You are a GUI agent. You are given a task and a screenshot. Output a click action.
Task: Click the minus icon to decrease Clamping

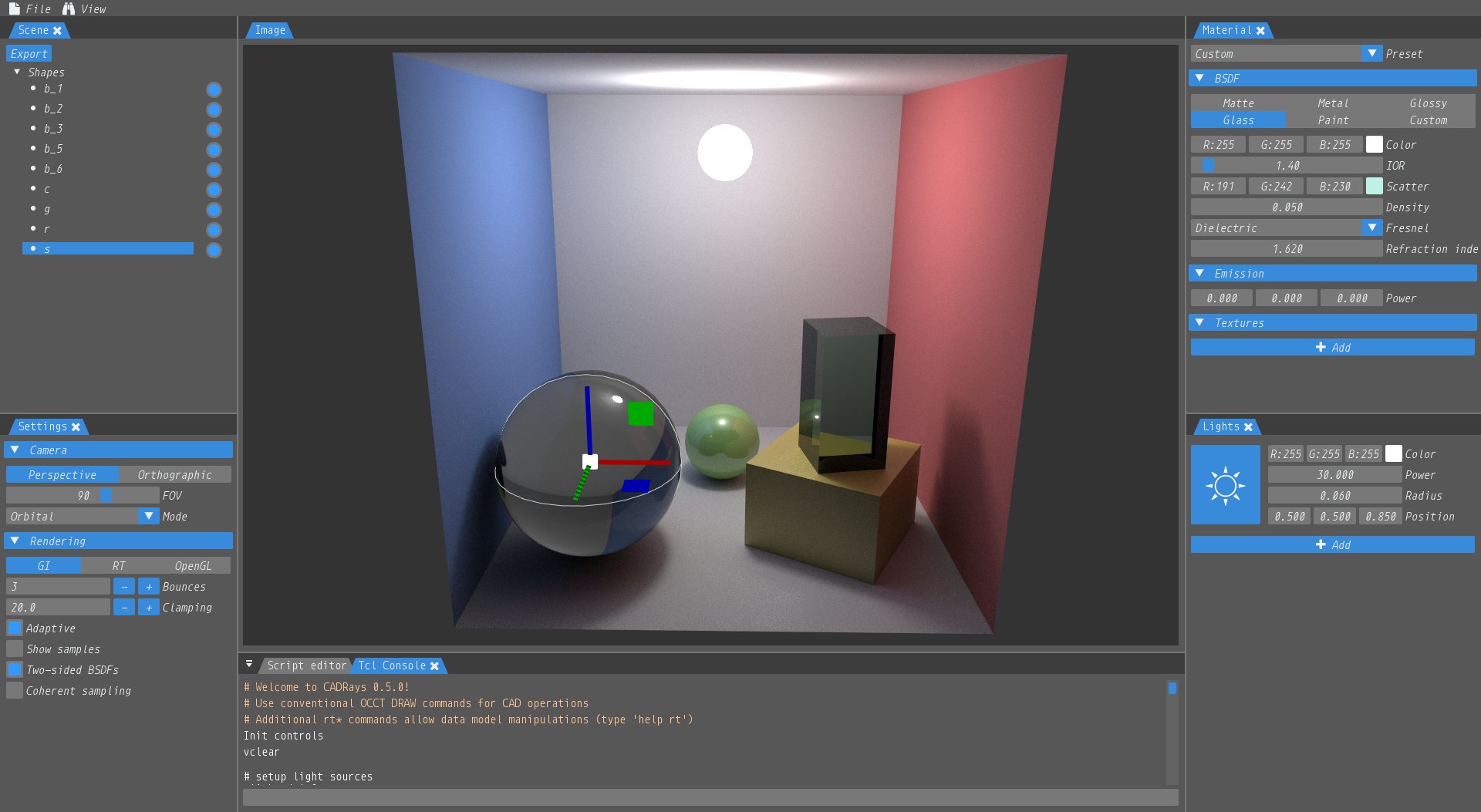pos(123,608)
